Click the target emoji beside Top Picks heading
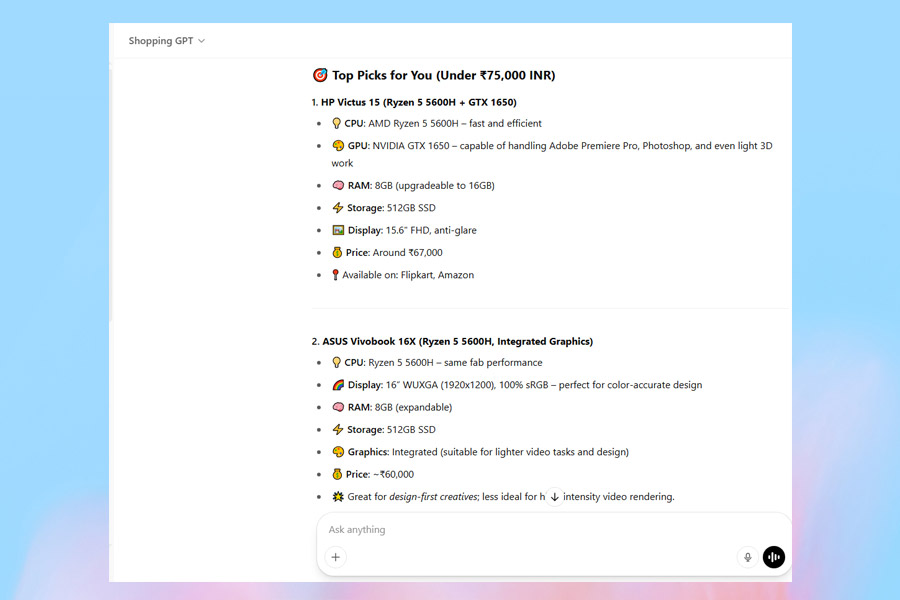Image resolution: width=900 pixels, height=600 pixels. [x=320, y=75]
